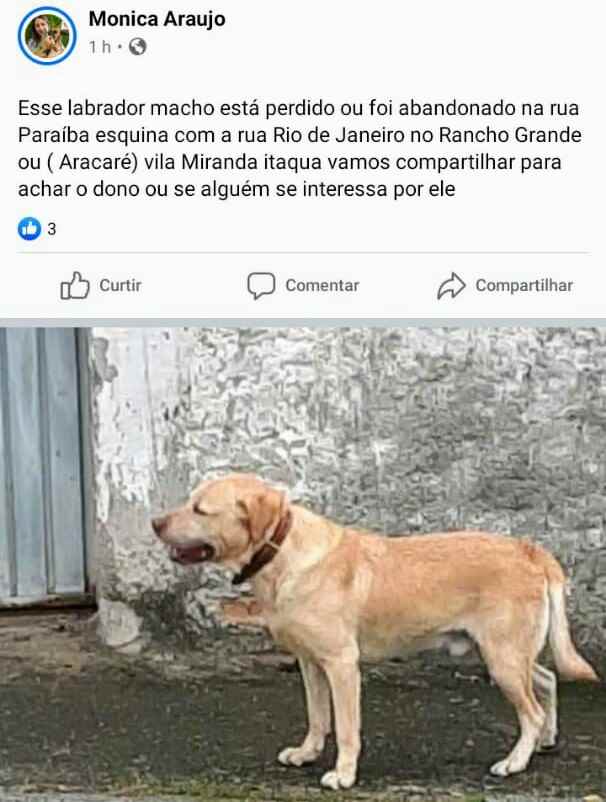
Task: Tap the Compartilhar arrow icon
Action: (x=451, y=285)
